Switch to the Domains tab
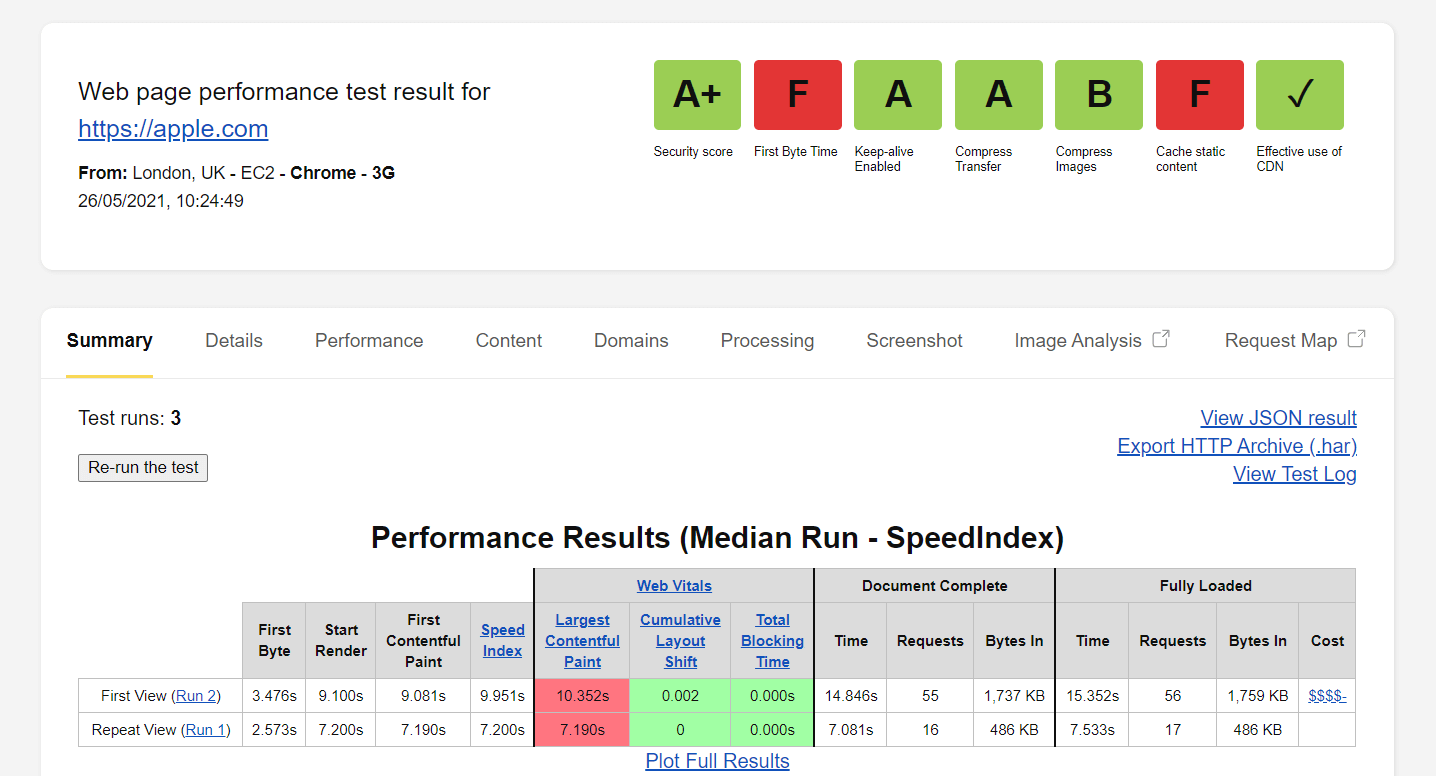This screenshot has width=1436, height=776. [x=631, y=340]
